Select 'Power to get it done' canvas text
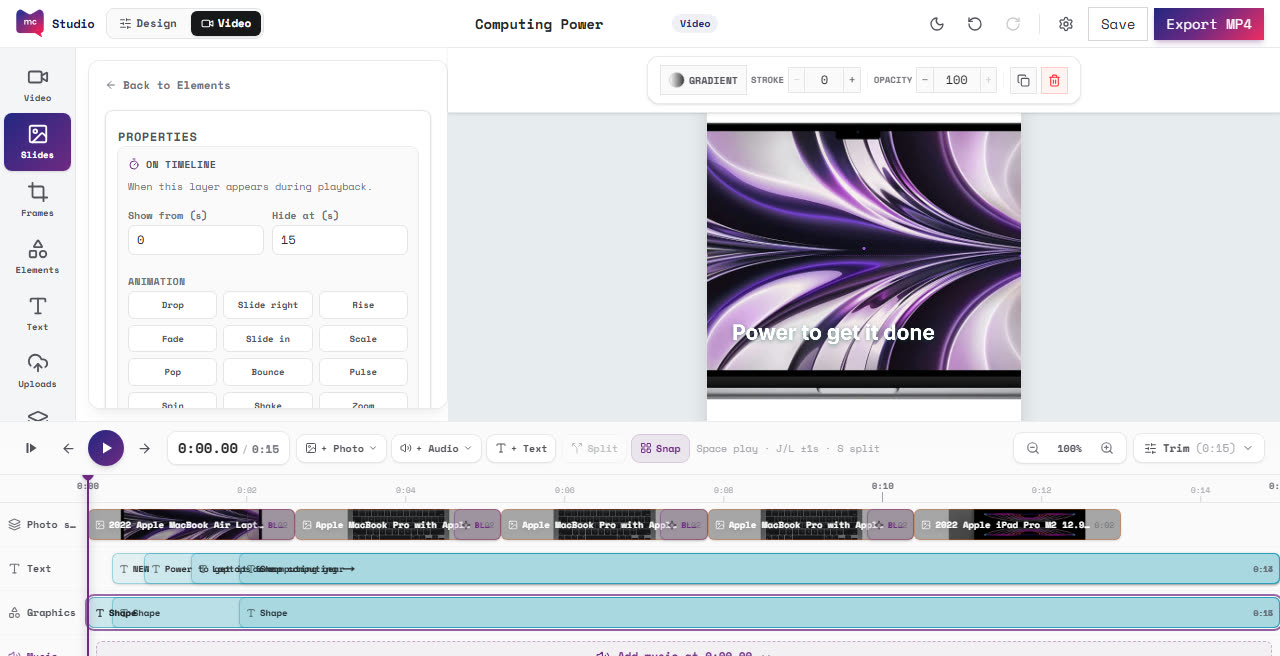This screenshot has width=1280, height=656. click(x=833, y=333)
